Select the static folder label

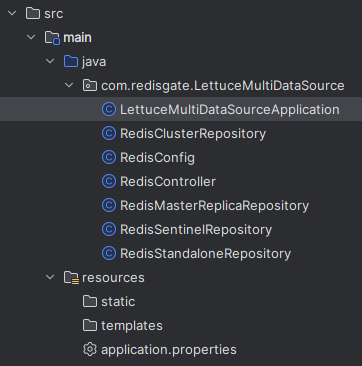pyautogui.click(x=118, y=302)
